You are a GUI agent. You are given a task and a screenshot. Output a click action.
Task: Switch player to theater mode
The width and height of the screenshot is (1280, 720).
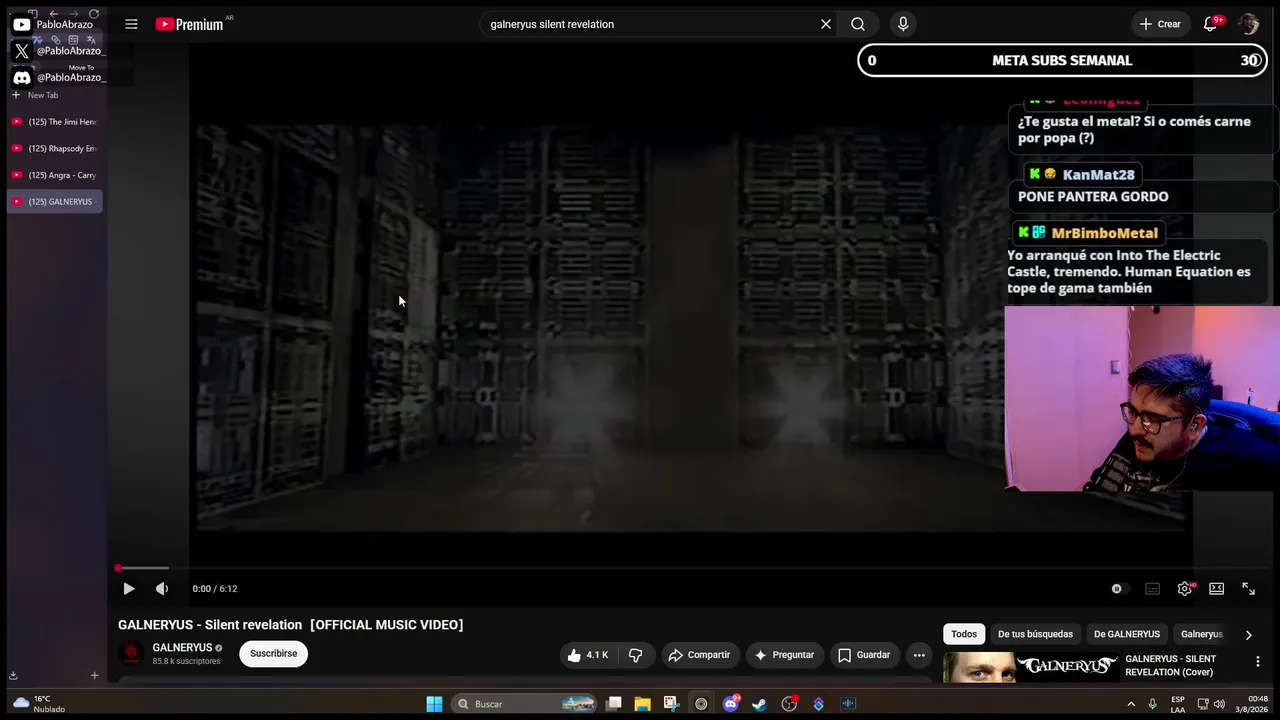[x=1216, y=589]
